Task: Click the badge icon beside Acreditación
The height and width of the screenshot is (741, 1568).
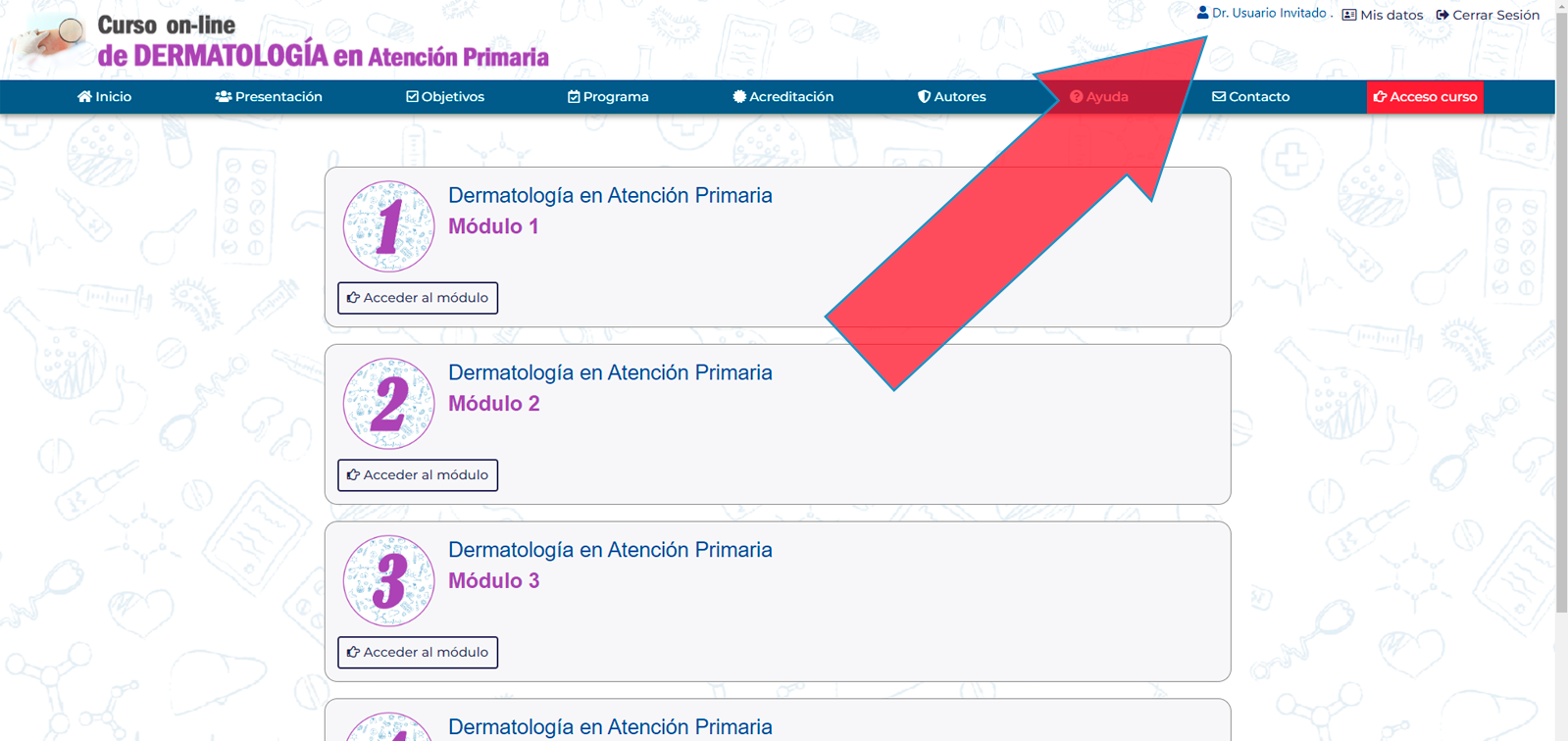Action: [739, 97]
